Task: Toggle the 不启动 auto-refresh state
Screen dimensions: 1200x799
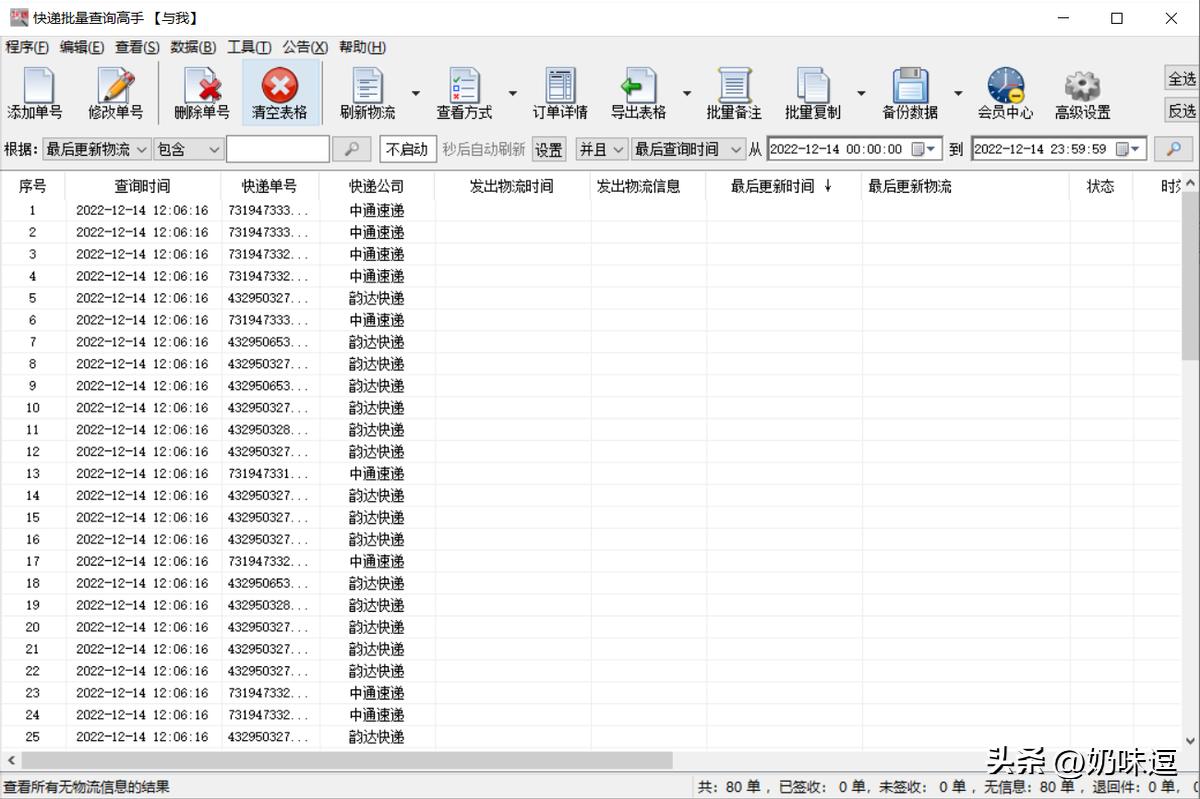Action: pos(408,148)
